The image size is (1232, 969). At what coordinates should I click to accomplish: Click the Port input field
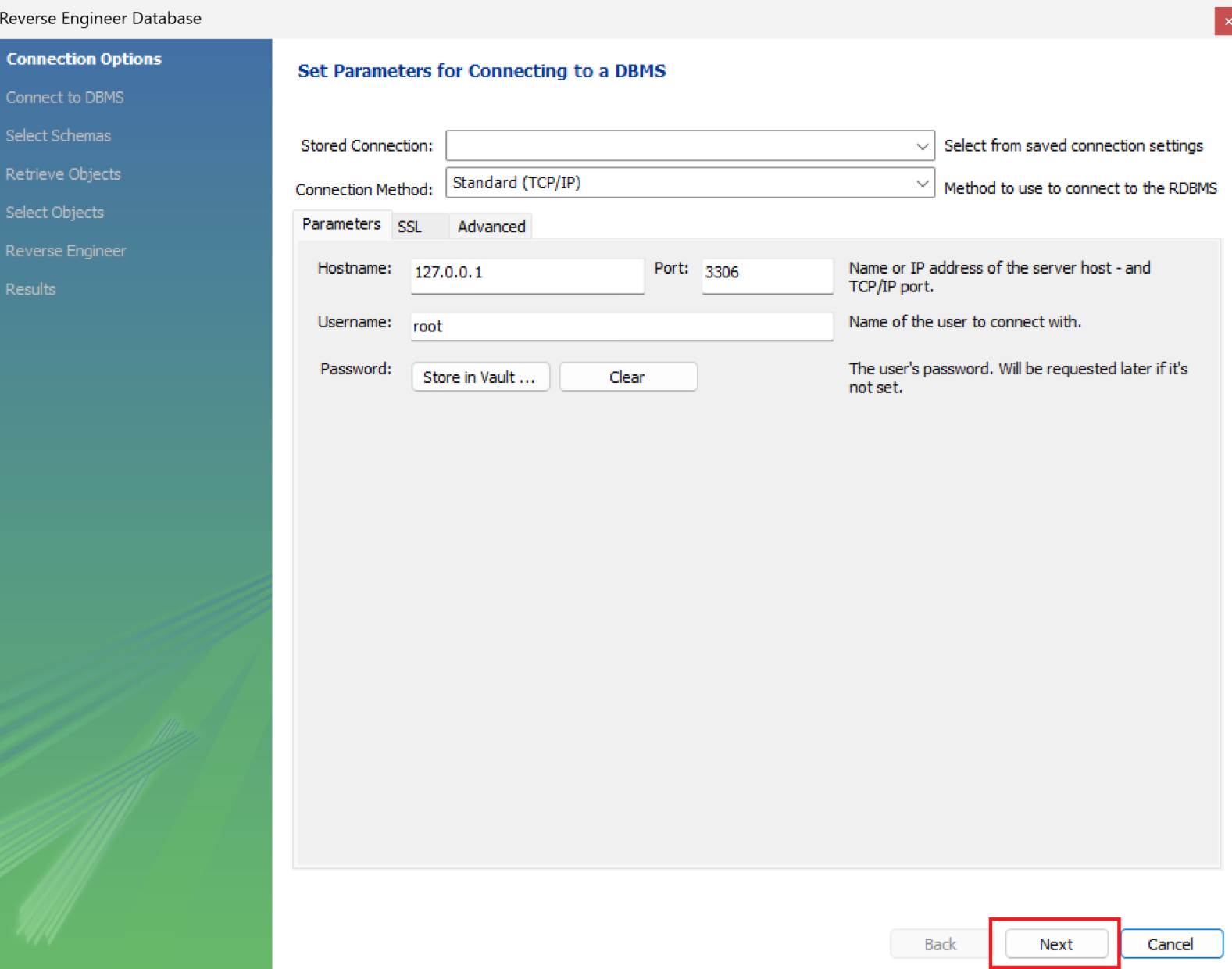tap(767, 275)
